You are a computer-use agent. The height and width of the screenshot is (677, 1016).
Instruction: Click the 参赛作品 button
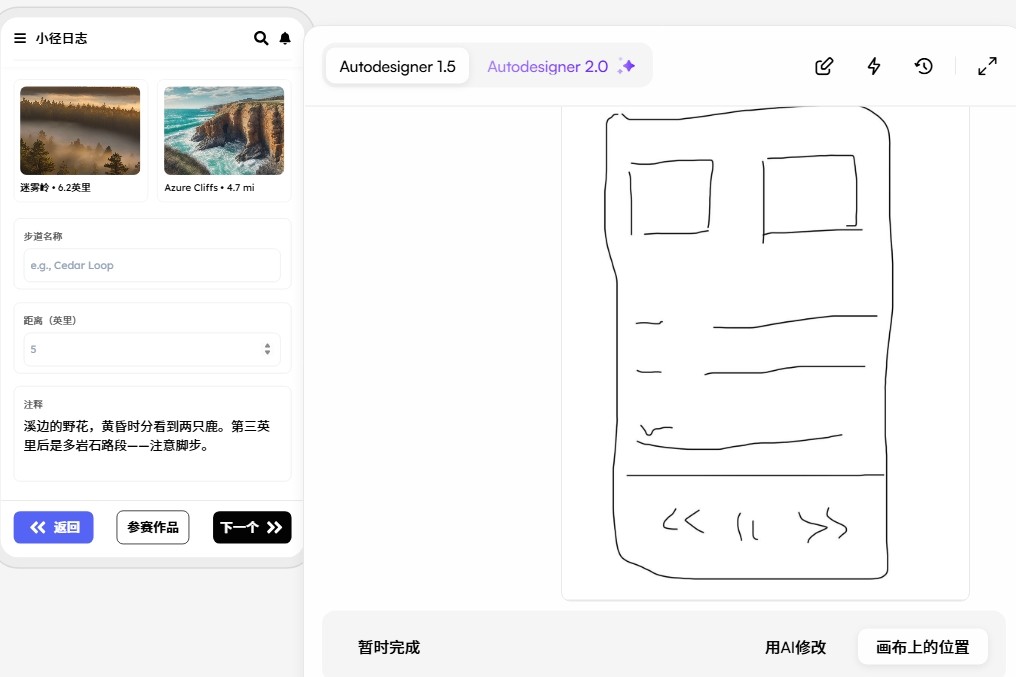153,527
